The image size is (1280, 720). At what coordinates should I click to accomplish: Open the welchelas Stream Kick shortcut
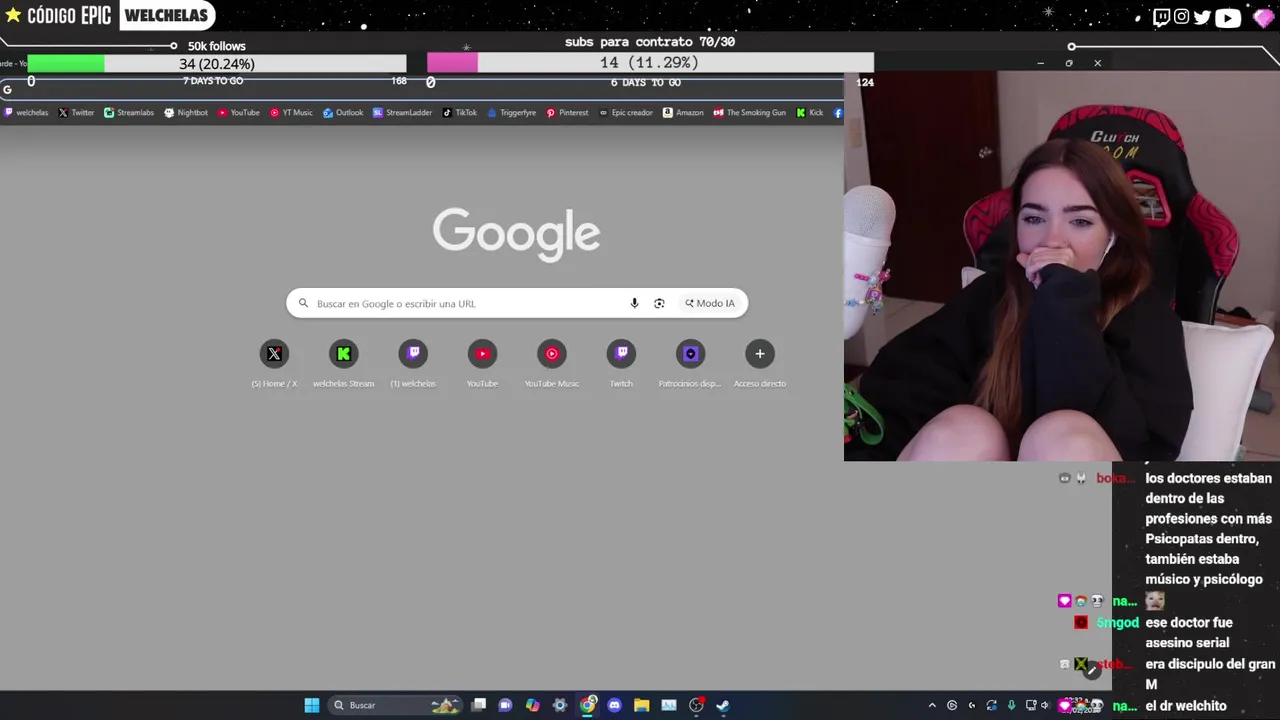click(x=343, y=363)
